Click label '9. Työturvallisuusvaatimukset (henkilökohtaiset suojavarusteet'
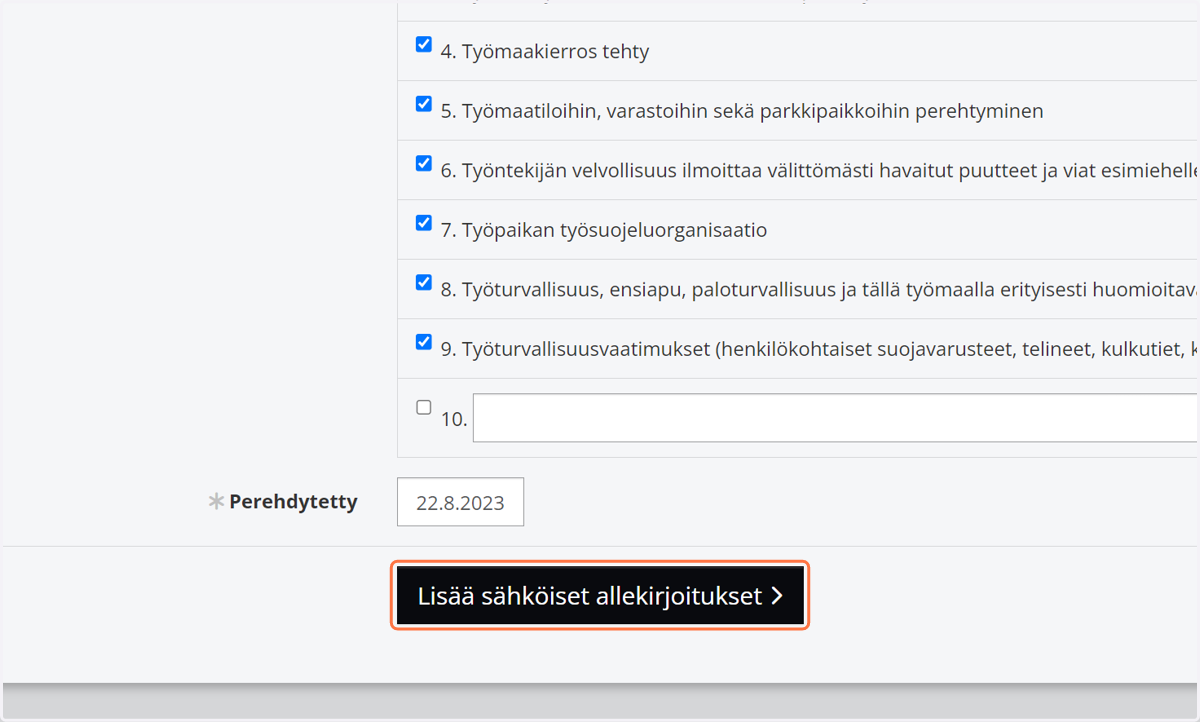 point(820,349)
